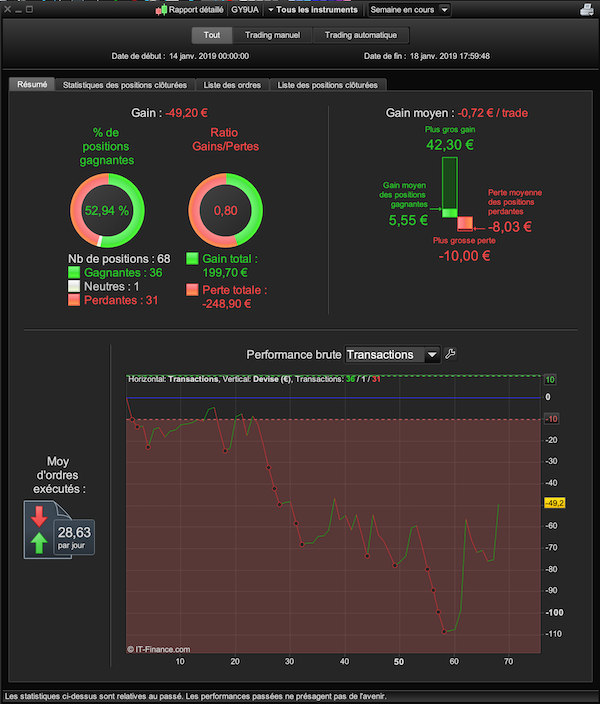
Task: Switch to Trading automatique filter
Action: tap(361, 35)
